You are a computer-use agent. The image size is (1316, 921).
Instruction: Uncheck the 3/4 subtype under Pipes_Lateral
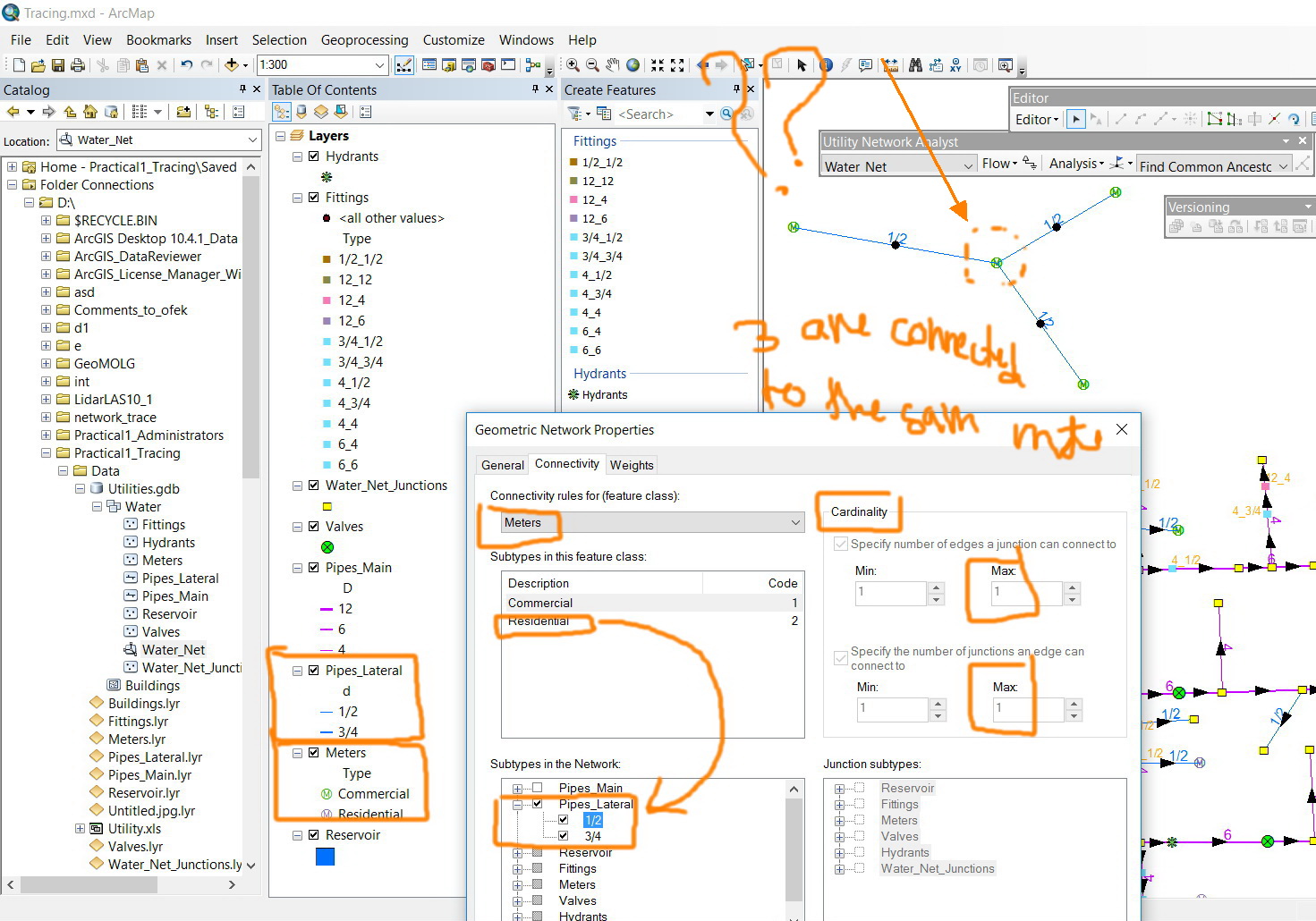pos(564,836)
